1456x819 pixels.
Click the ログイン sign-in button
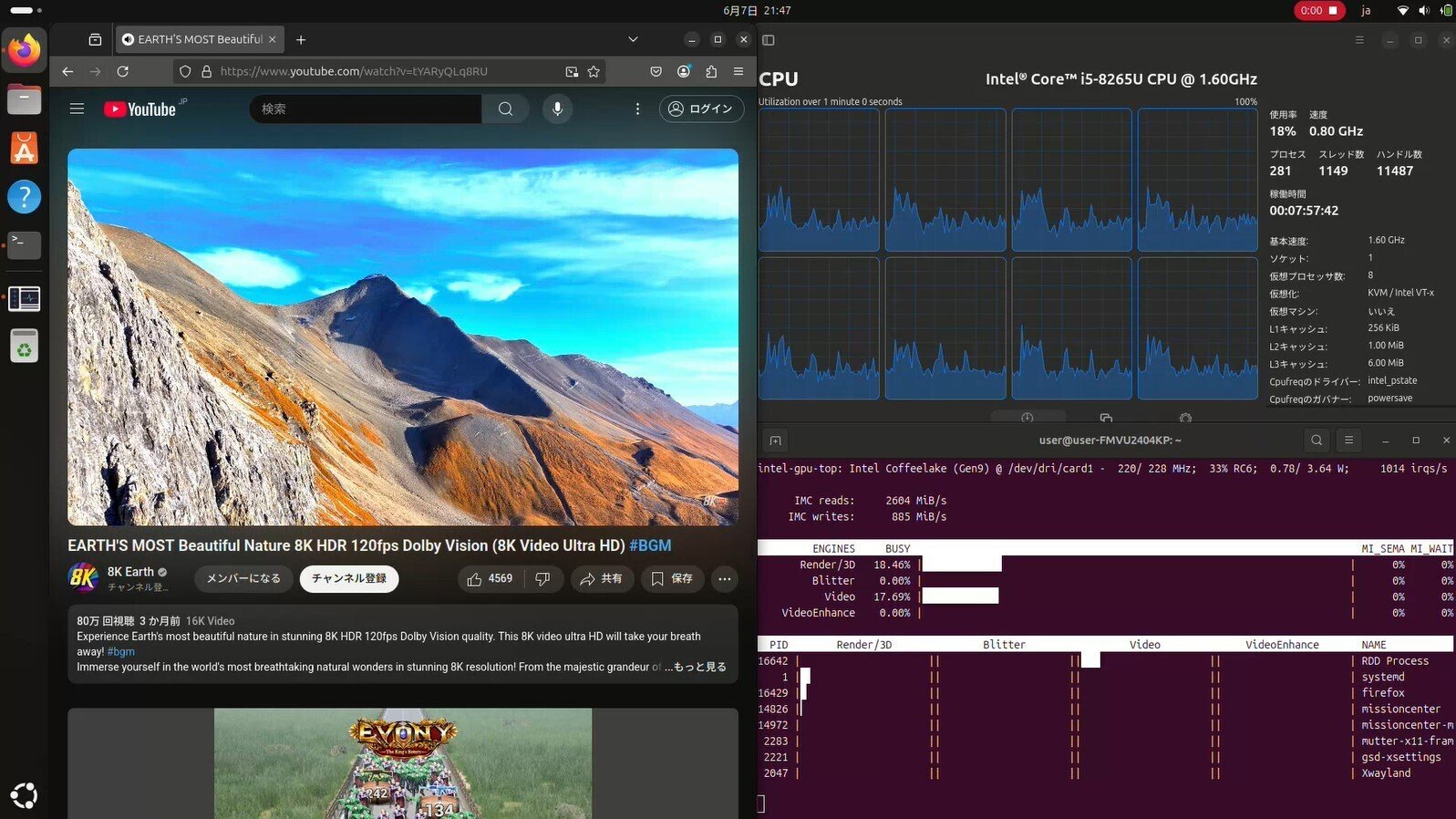701,109
